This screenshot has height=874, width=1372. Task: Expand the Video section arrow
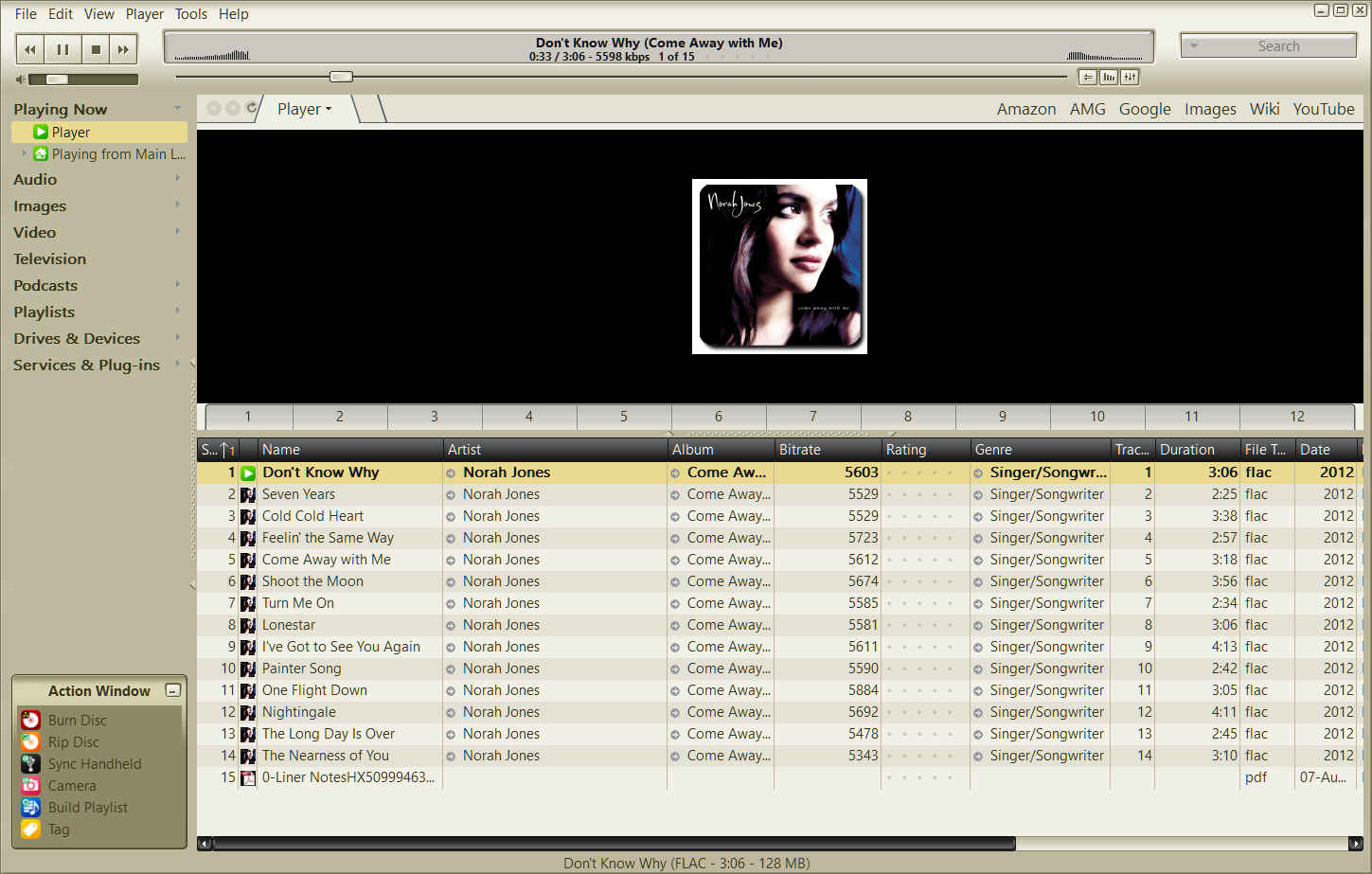177,231
